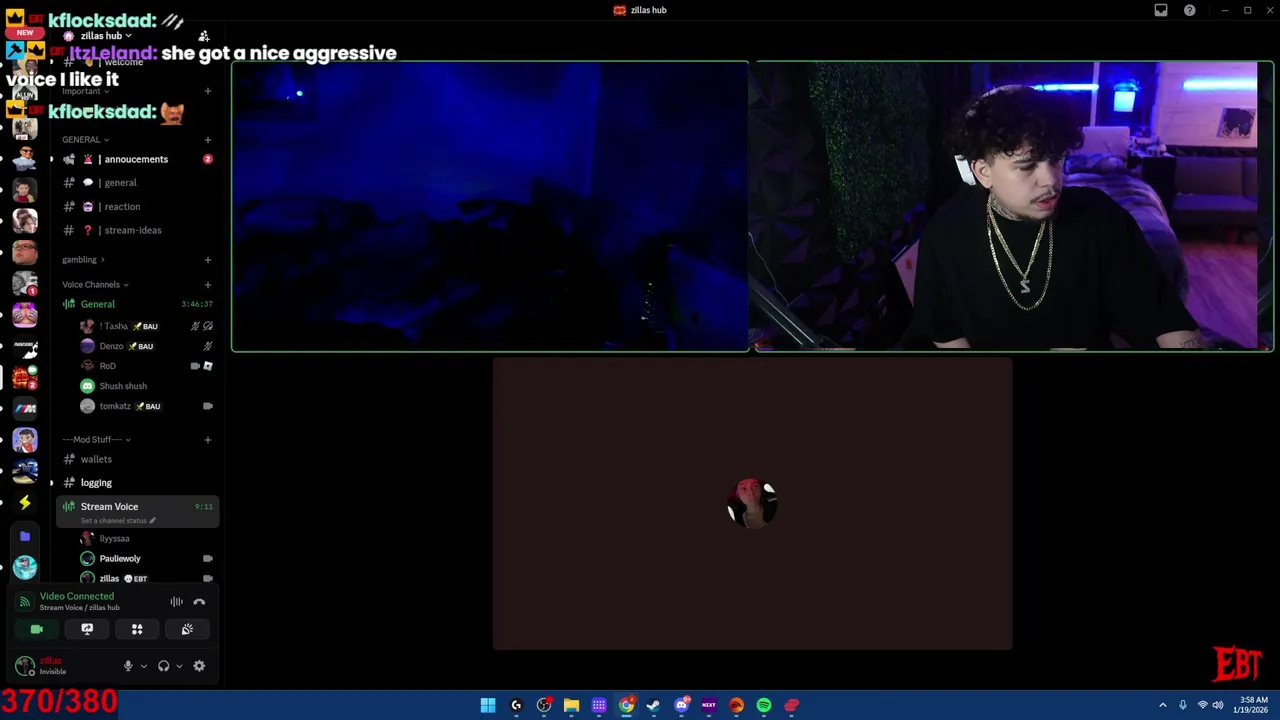Add a channel to Voice Channels category
This screenshot has width=1280, height=720.
click(208, 285)
